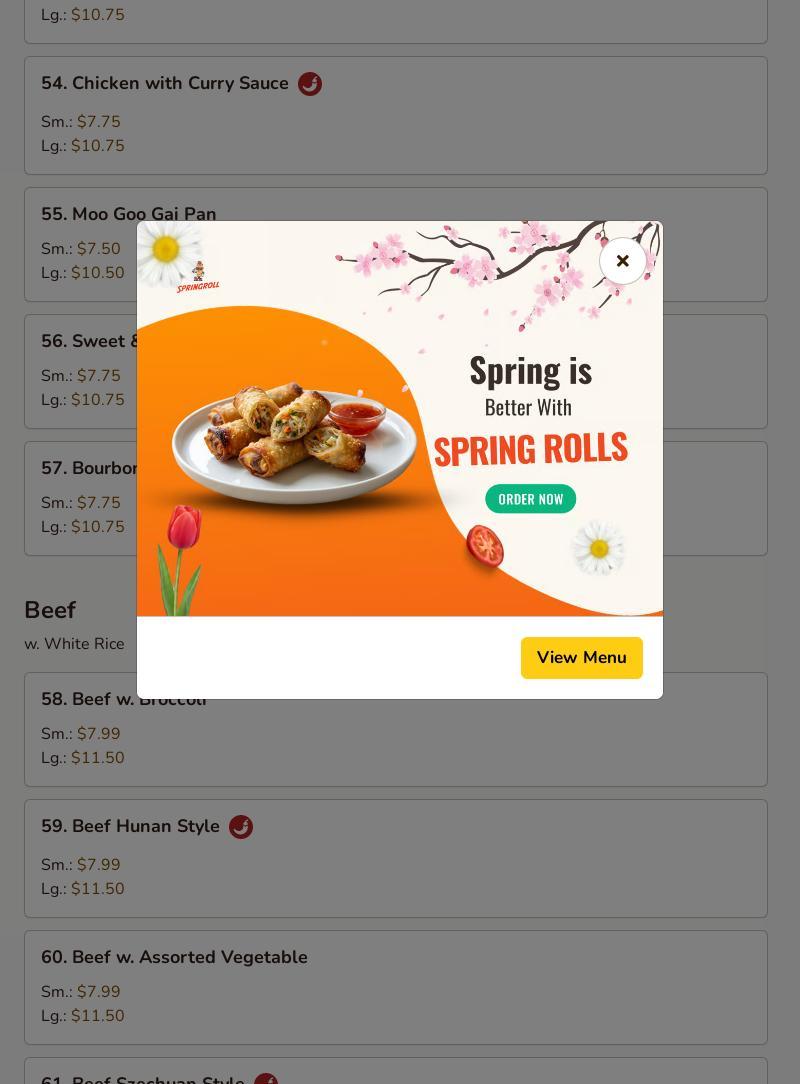The image size is (800, 1084).
Task: Click the daisy flower near the Order Now button
Action: click(x=599, y=548)
